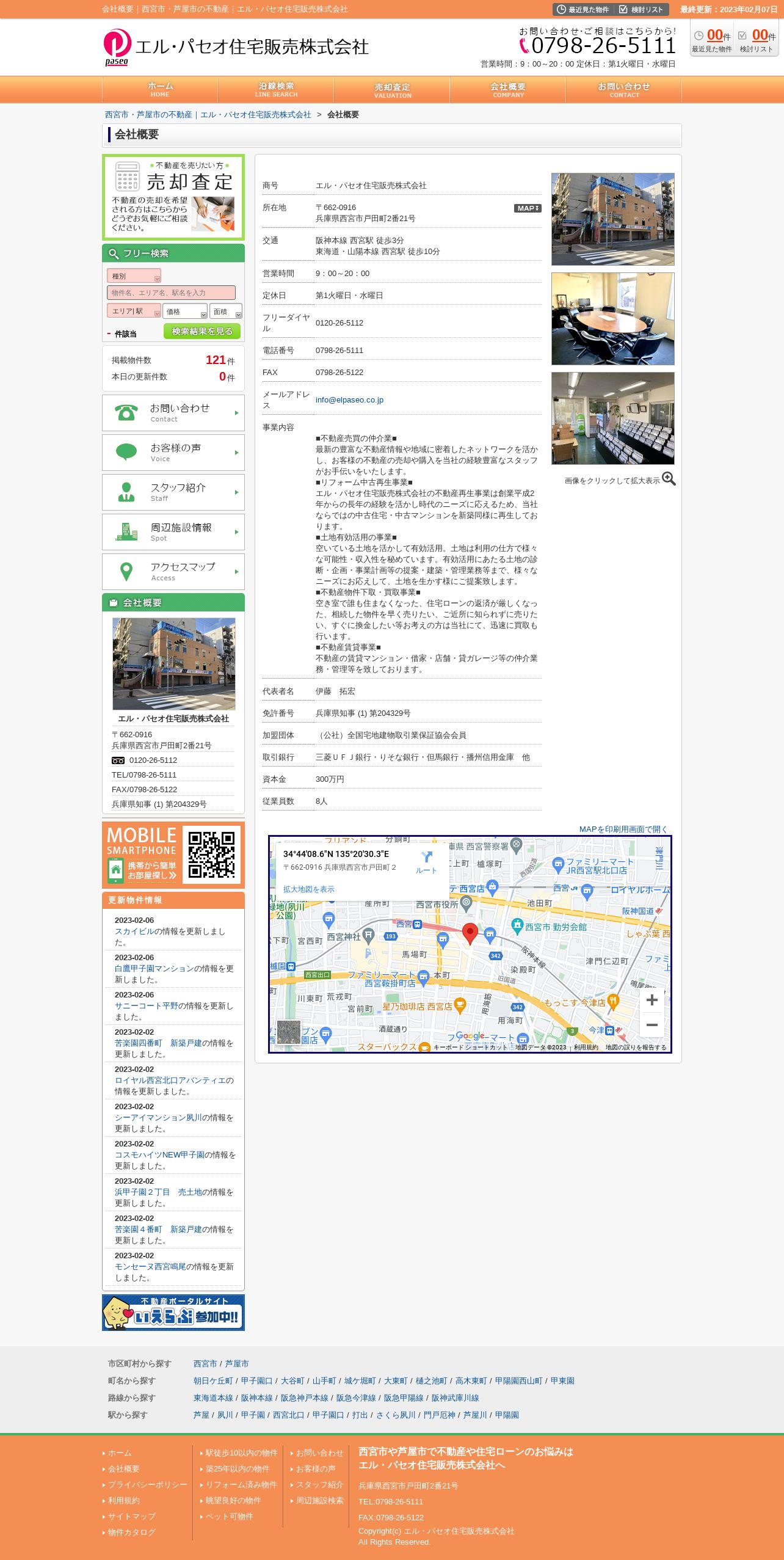The width and height of the screenshot is (784, 1560).
Task: Enlarge the meeting room photo
Action: click(612, 319)
